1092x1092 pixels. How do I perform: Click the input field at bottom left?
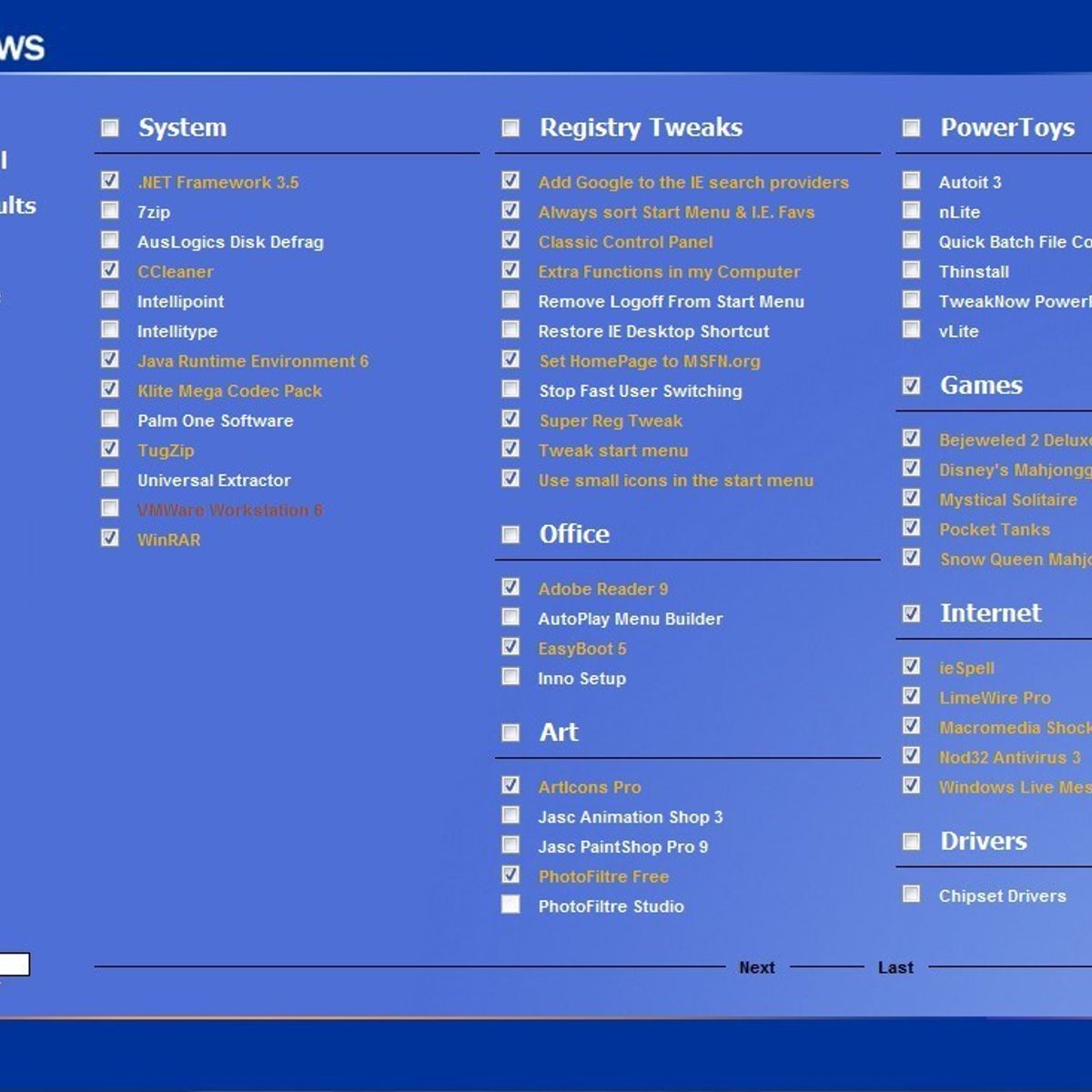15,965
